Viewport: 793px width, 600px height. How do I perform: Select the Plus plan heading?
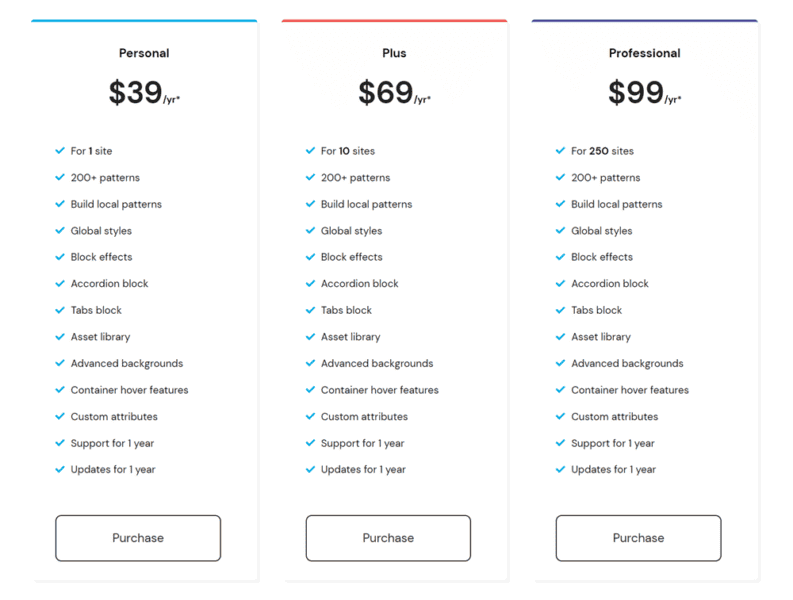tap(394, 53)
